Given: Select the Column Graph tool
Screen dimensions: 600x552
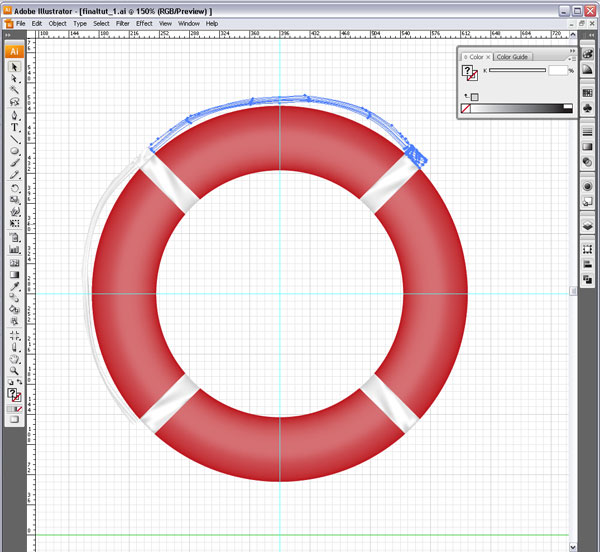Looking at the screenshot, I should point(14,249).
